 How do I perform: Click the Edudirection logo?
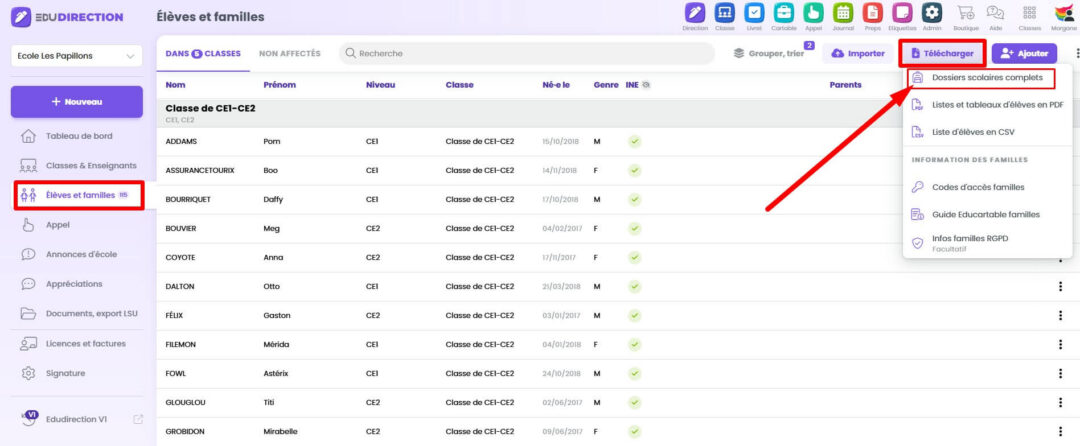[x=67, y=17]
